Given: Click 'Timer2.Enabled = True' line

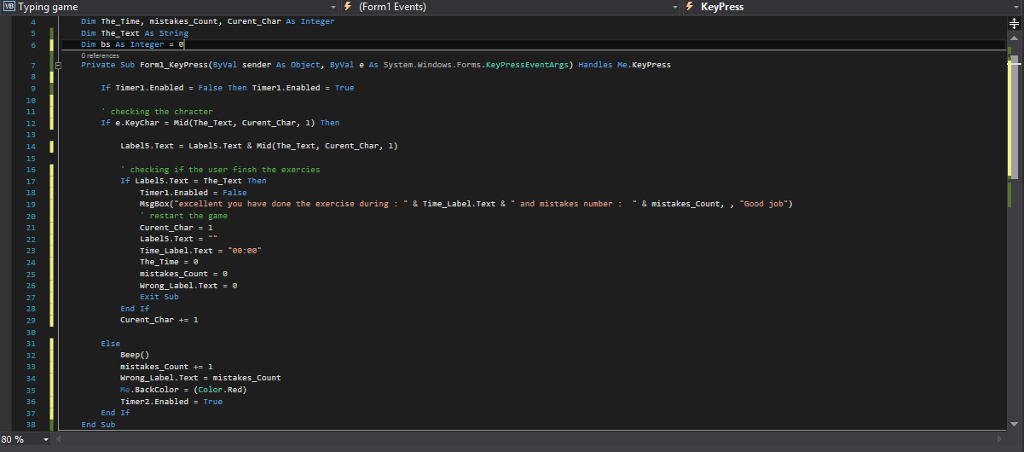Looking at the screenshot, I should tap(171, 402).
